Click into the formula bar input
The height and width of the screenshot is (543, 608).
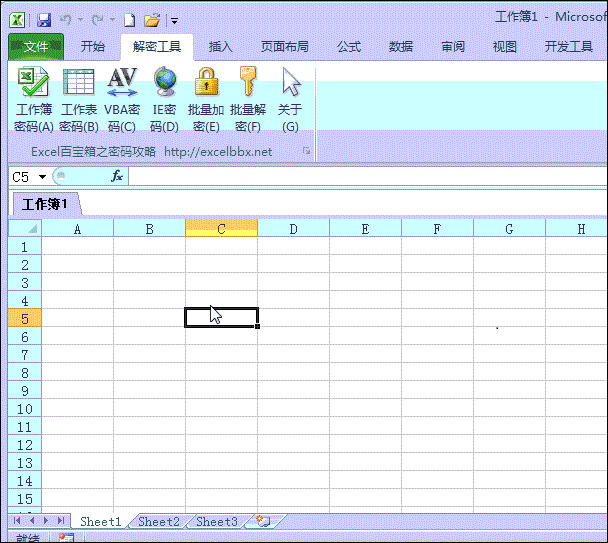point(368,177)
